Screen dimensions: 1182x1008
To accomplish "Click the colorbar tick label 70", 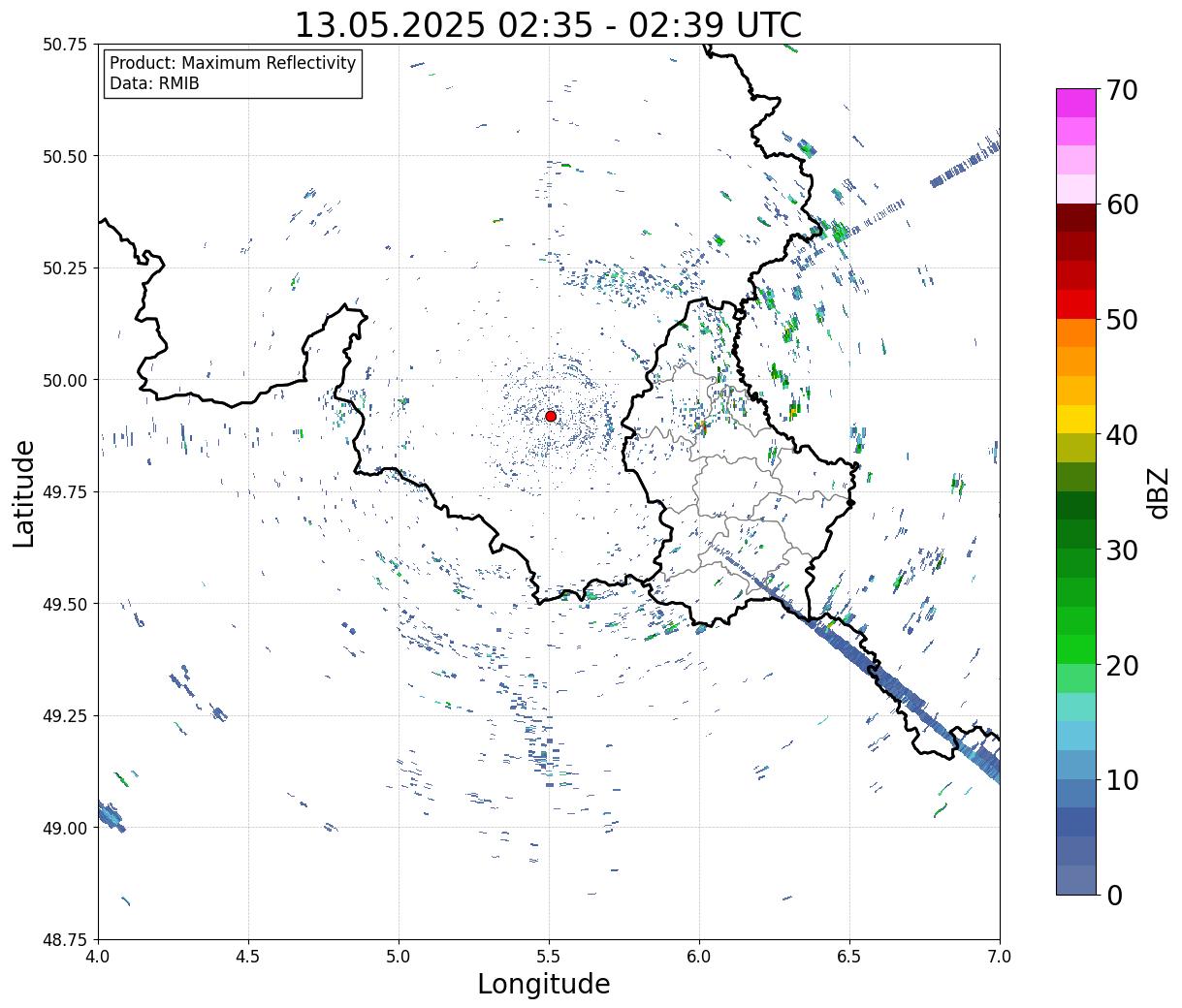I will pyautogui.click(x=1122, y=90).
